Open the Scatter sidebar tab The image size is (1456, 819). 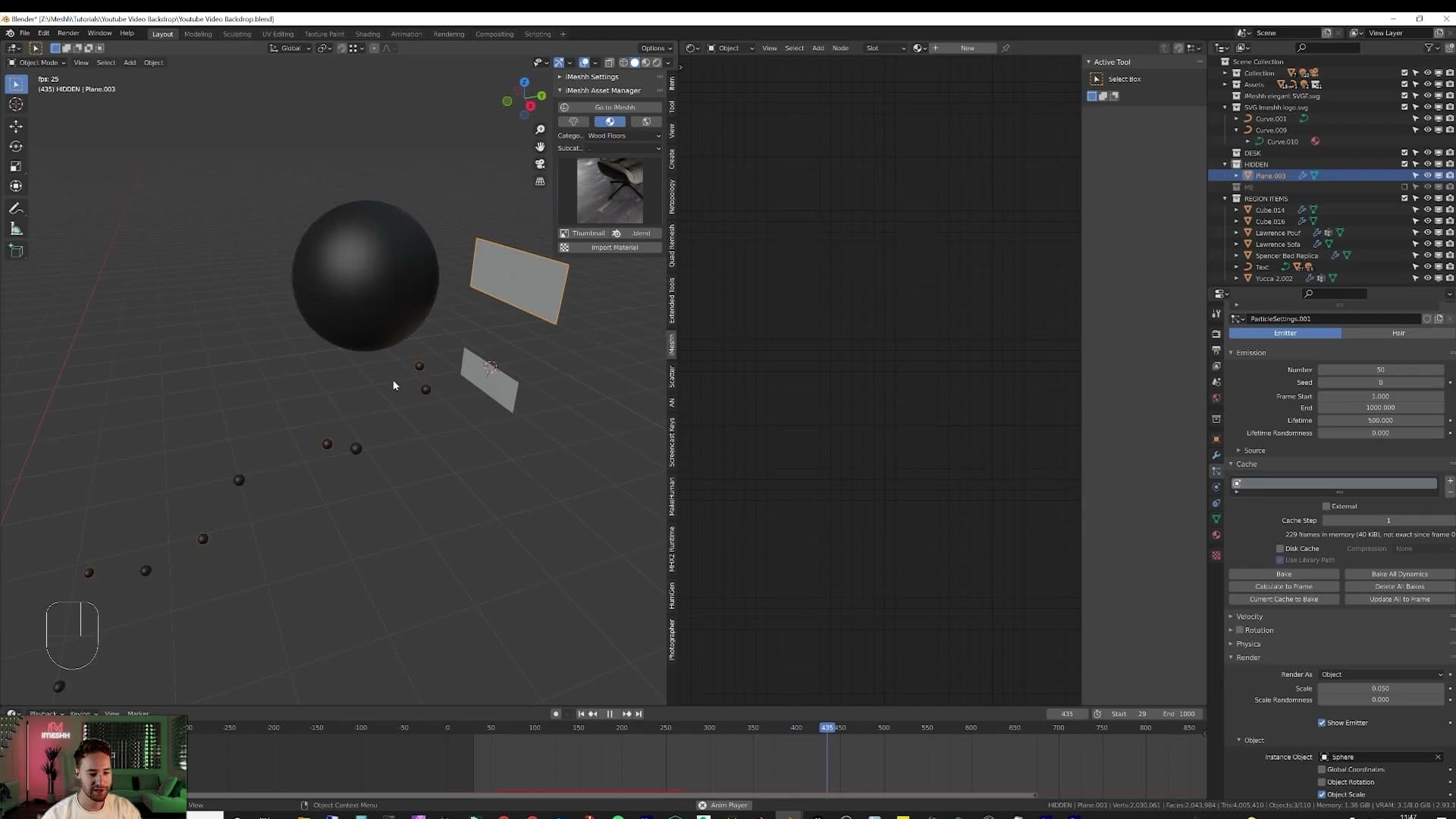tap(672, 377)
